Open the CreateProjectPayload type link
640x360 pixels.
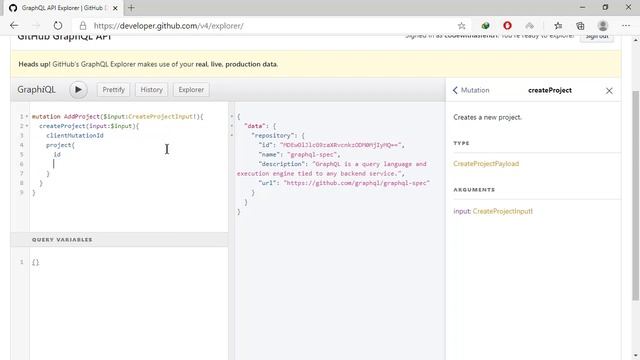click(486, 164)
